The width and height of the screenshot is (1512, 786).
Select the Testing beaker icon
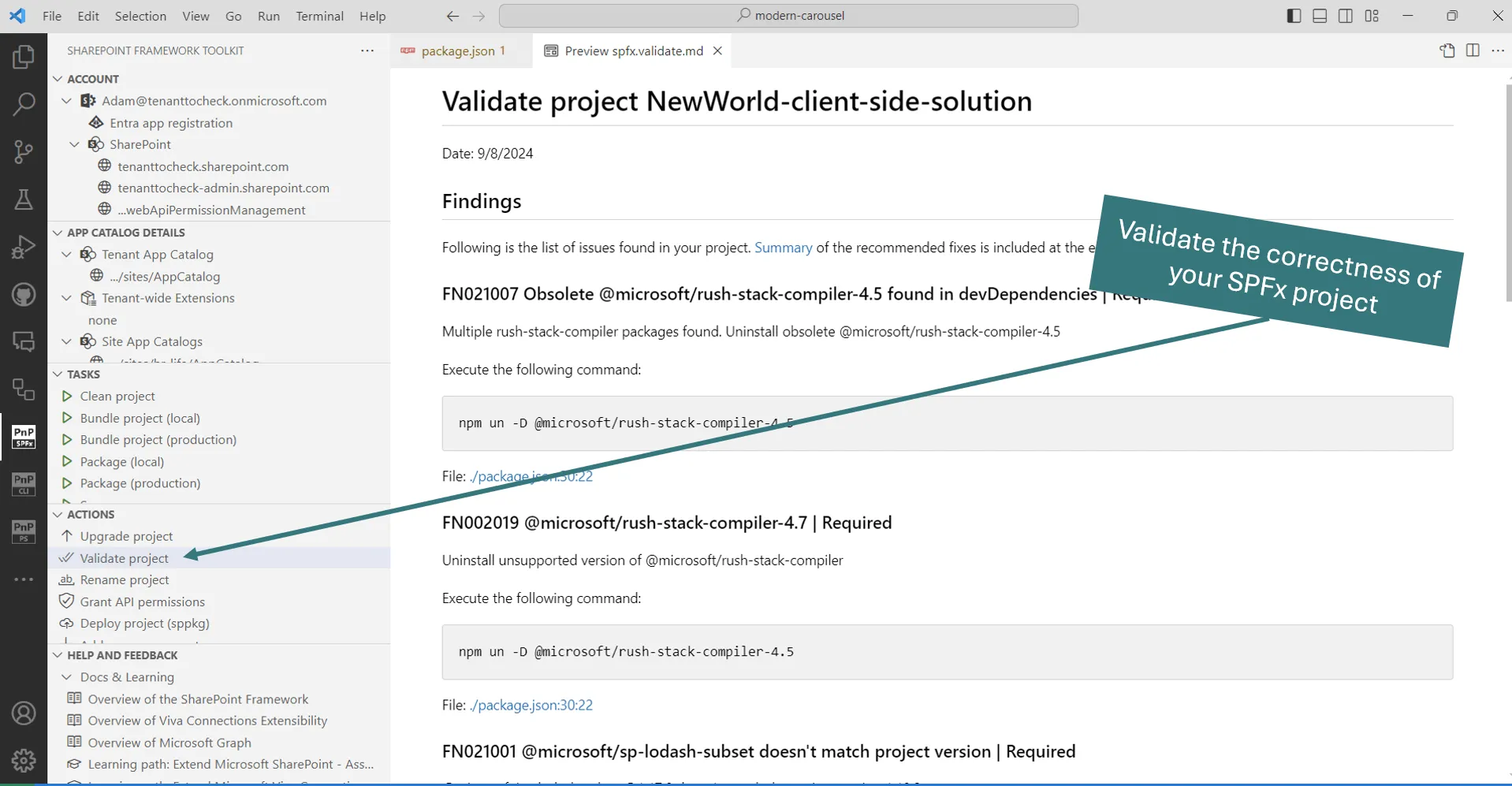click(23, 199)
